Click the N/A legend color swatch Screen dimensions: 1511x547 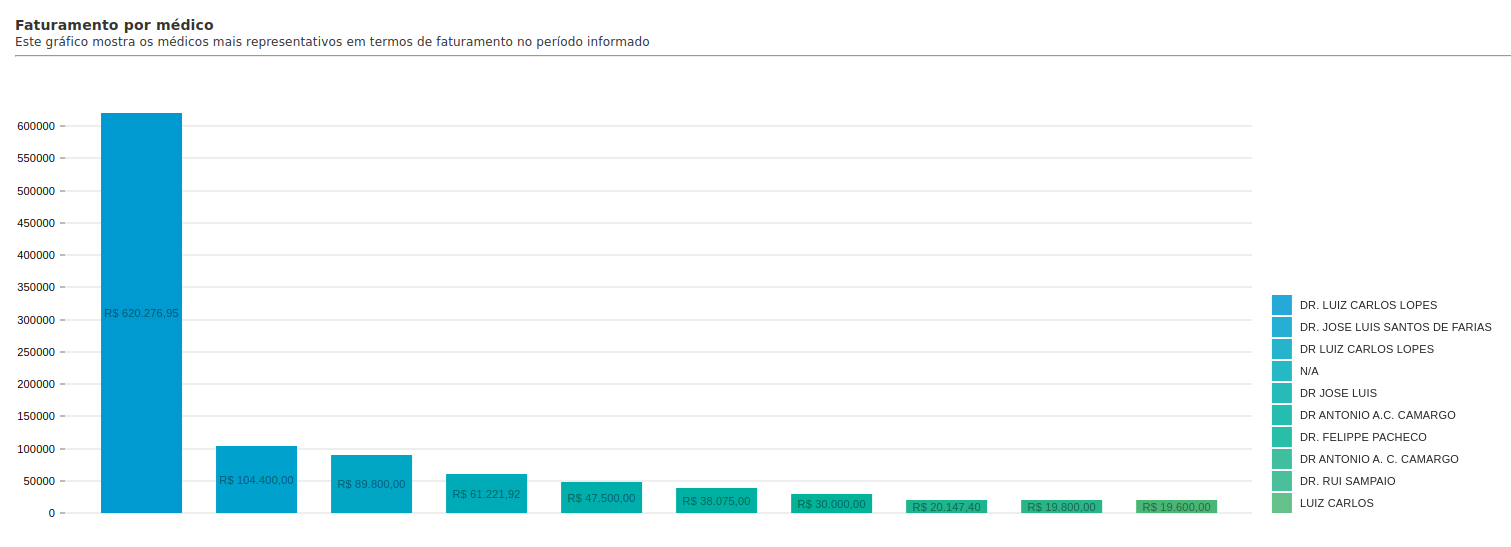point(1281,371)
